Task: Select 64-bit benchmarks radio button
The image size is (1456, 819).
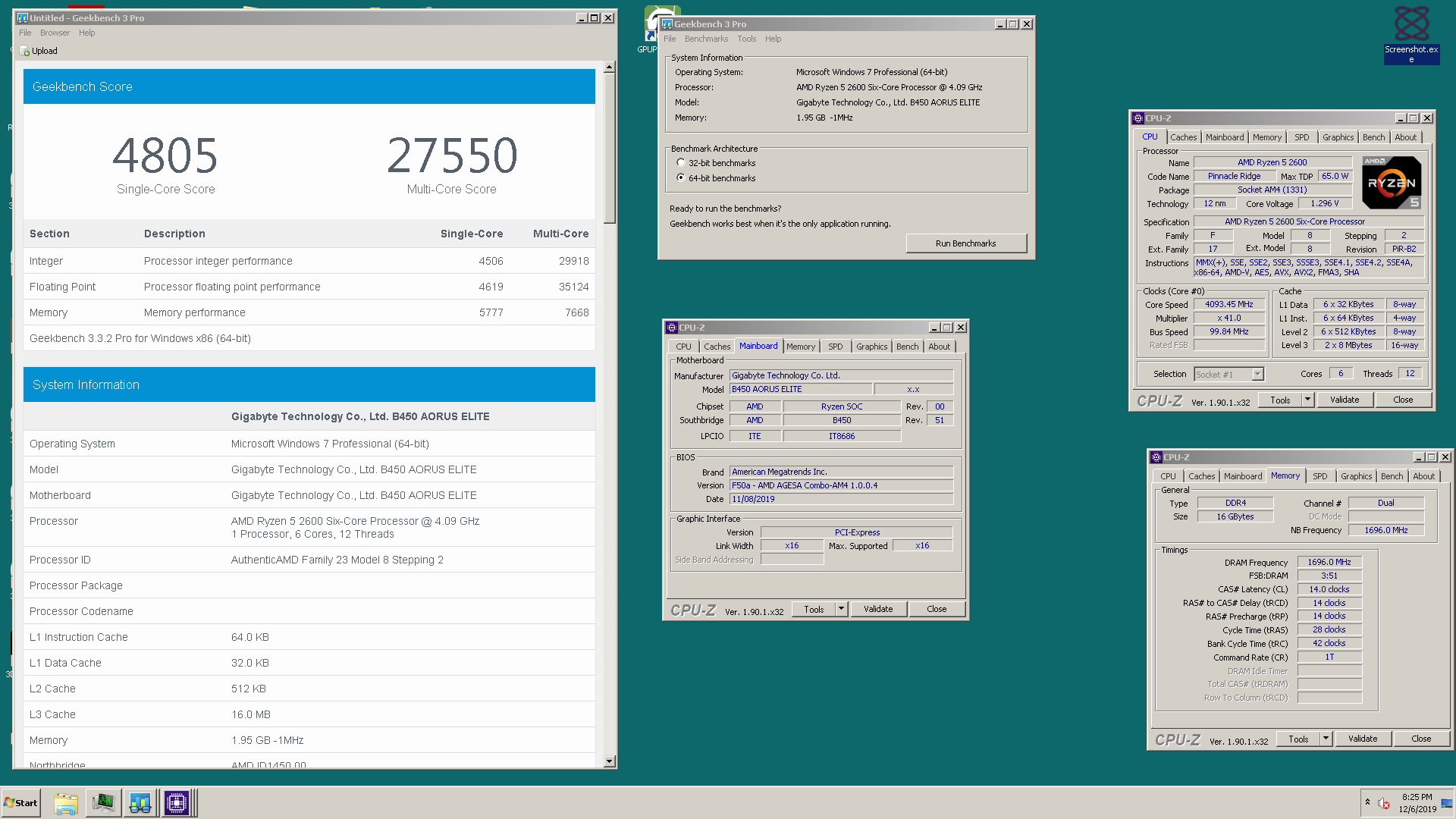Action: click(680, 177)
